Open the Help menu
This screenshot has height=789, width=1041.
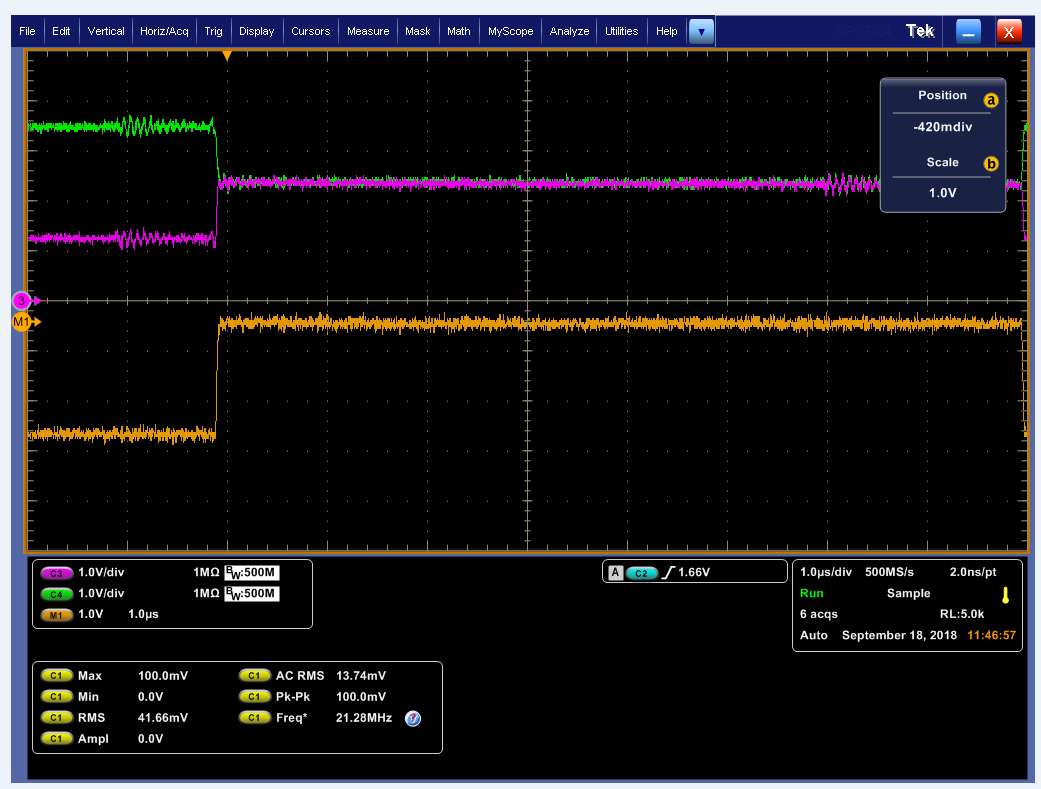pyautogui.click(x=666, y=31)
